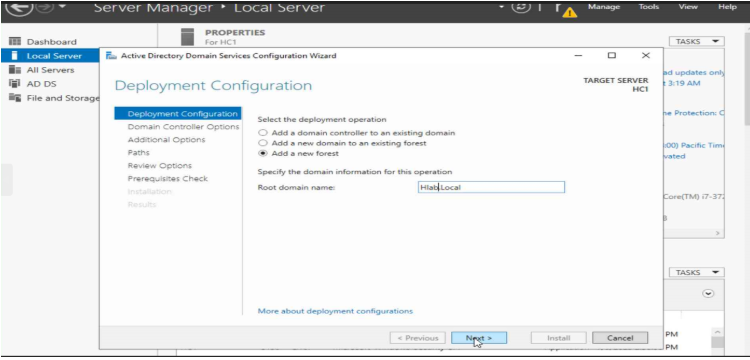Open the Help menu
The width and height of the screenshot is (750, 360).
(x=727, y=7)
